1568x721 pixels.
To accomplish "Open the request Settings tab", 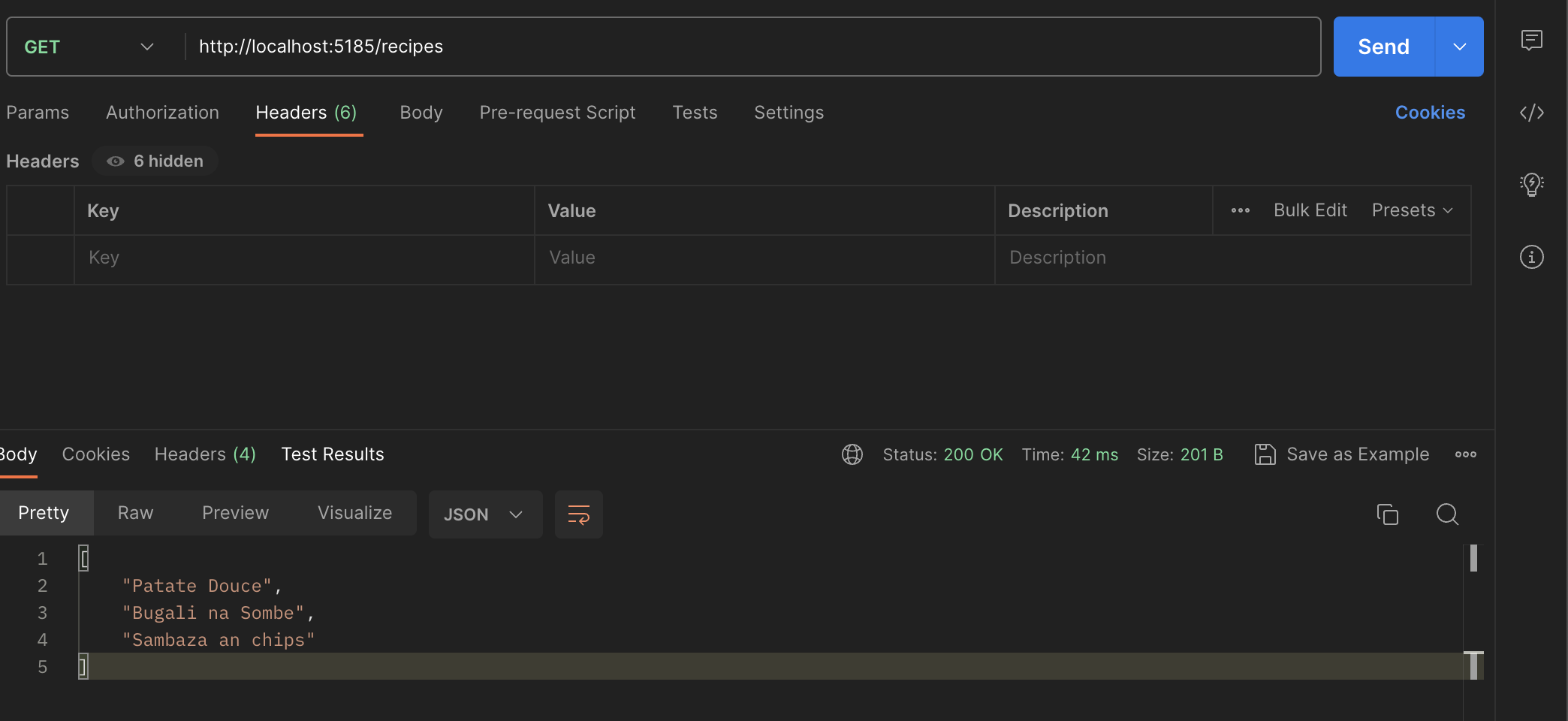I will [789, 113].
